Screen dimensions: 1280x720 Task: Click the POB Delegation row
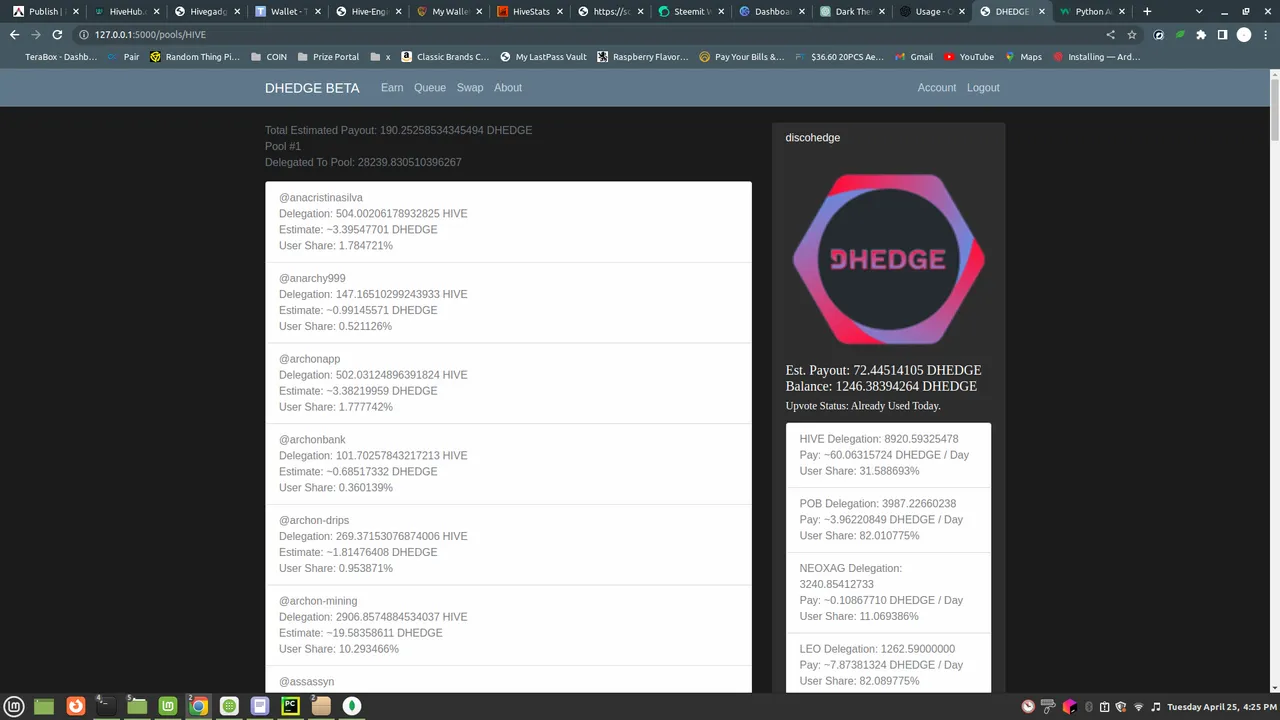tap(888, 520)
